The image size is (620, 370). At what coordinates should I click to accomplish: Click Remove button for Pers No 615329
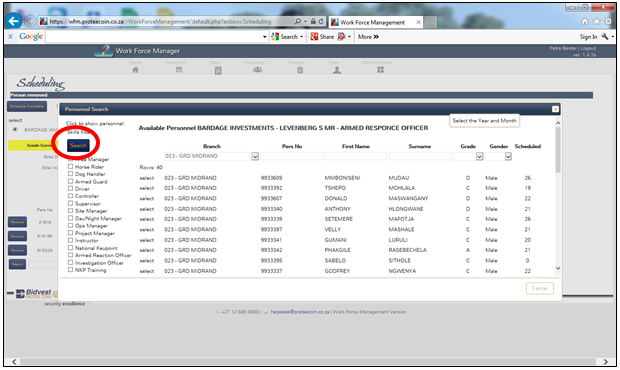click(17, 250)
